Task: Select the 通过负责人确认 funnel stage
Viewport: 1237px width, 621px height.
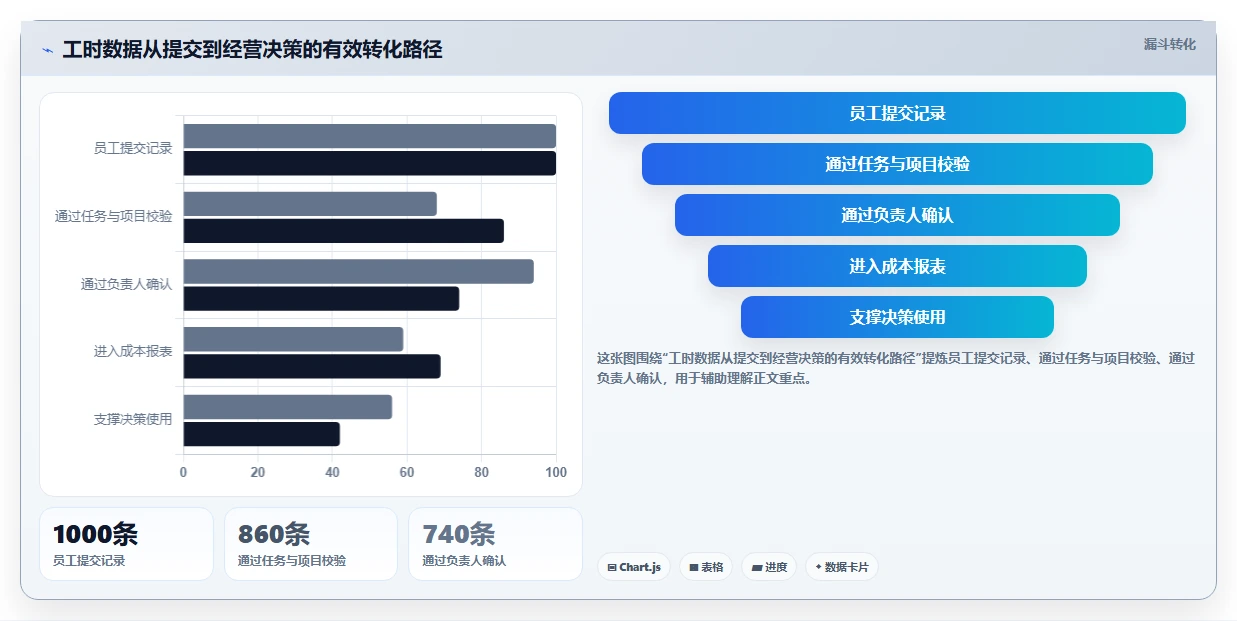Action: click(x=897, y=215)
